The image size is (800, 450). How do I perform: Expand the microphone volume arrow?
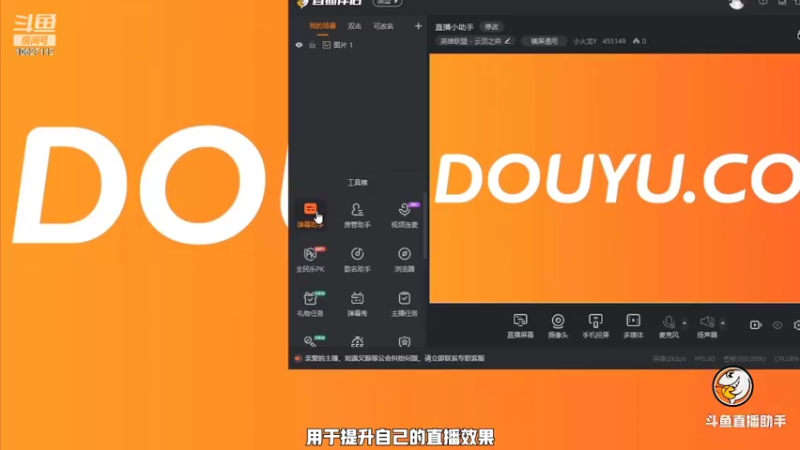(x=684, y=323)
